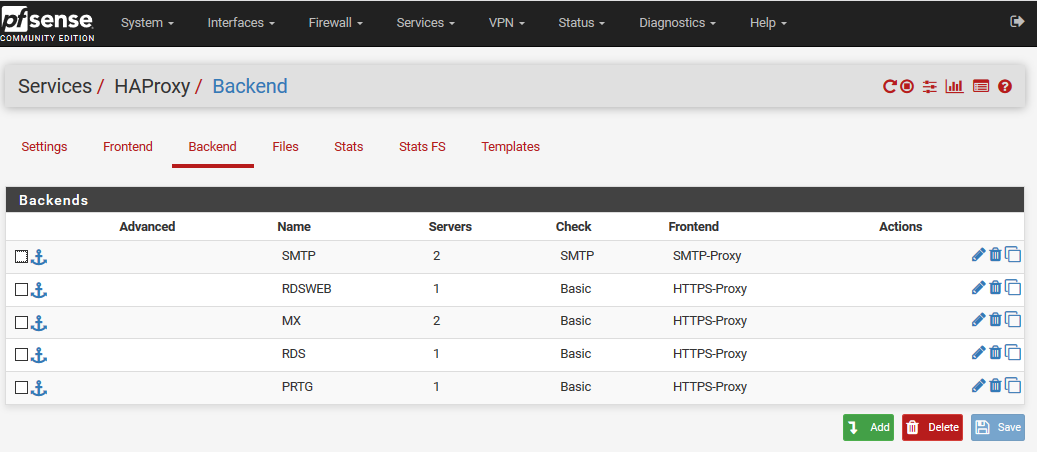Open the System dropdown menu
The height and width of the screenshot is (452, 1037).
(x=147, y=23)
